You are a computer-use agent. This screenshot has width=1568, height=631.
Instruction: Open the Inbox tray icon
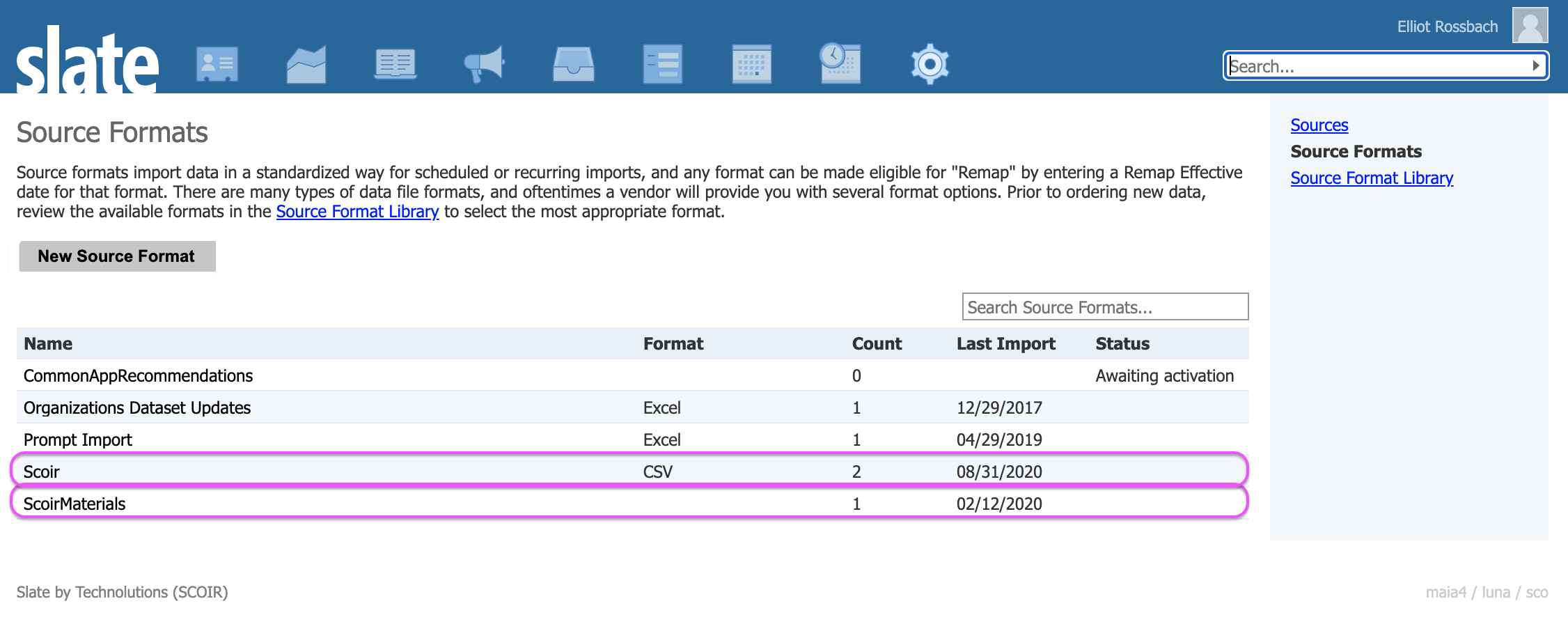coord(574,64)
